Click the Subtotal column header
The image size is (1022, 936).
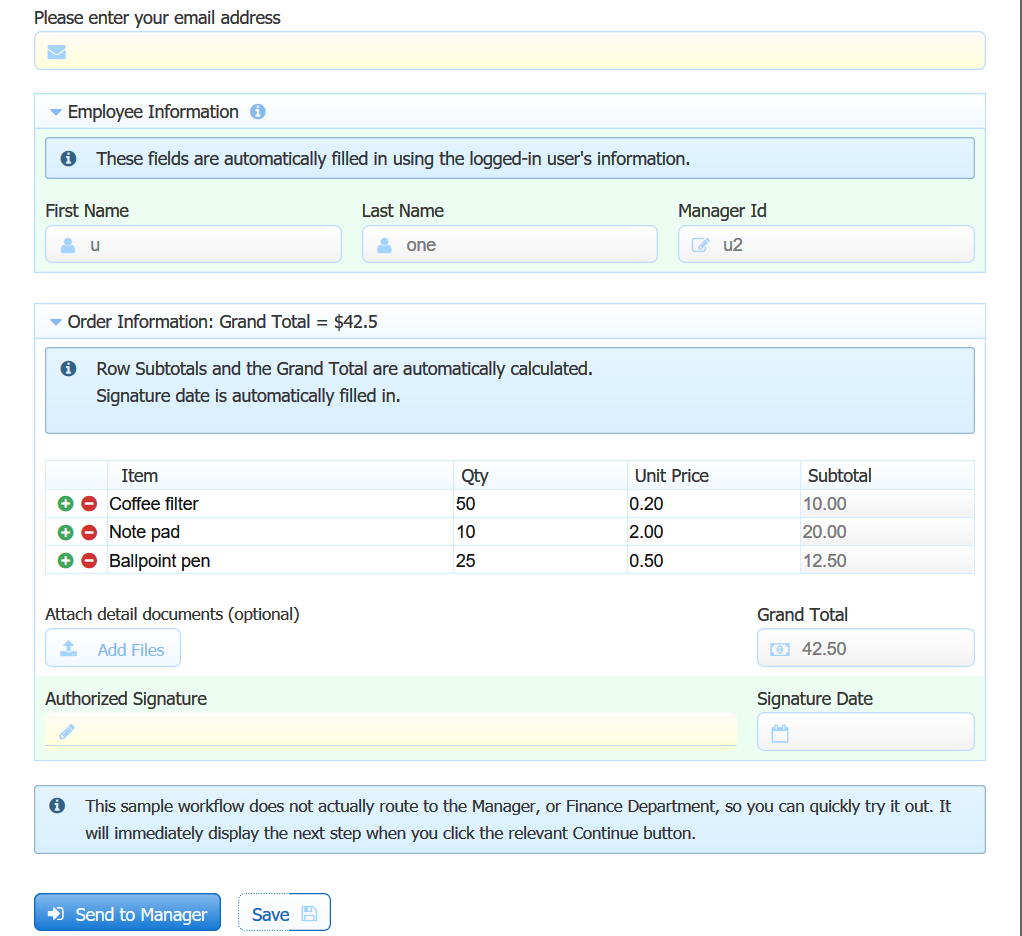pos(888,475)
